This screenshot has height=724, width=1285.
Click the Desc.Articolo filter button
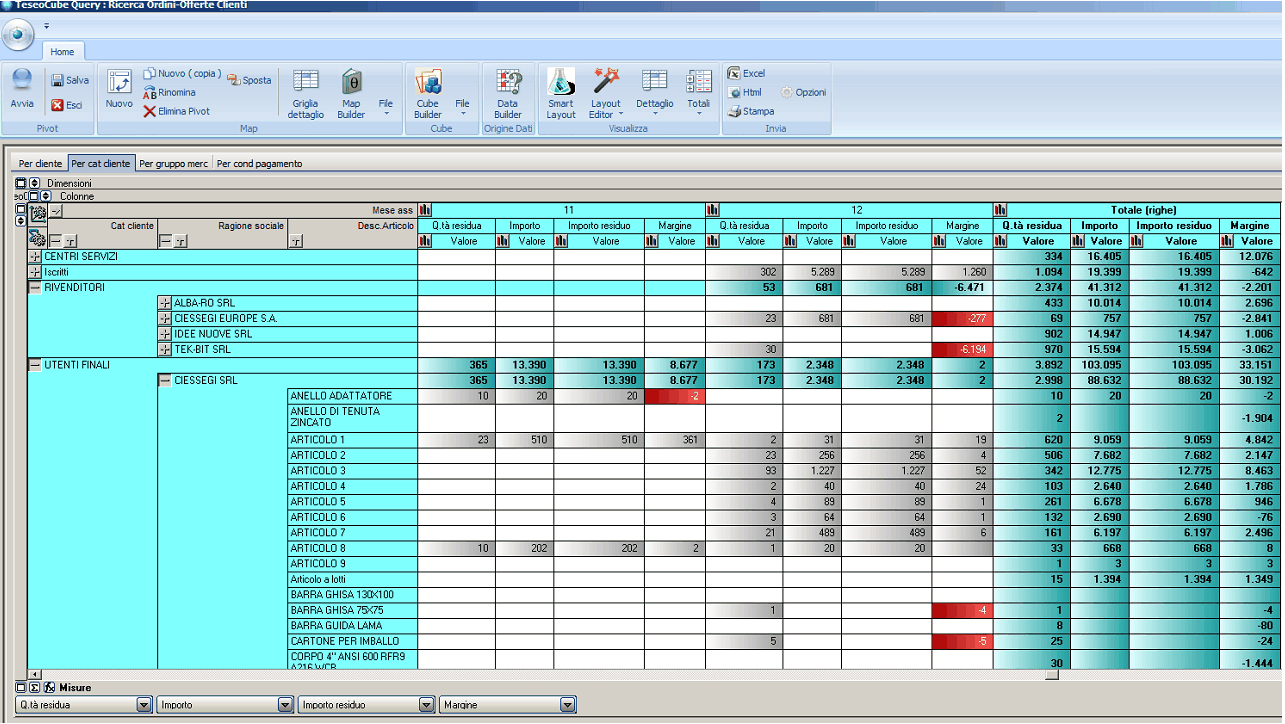tap(296, 241)
